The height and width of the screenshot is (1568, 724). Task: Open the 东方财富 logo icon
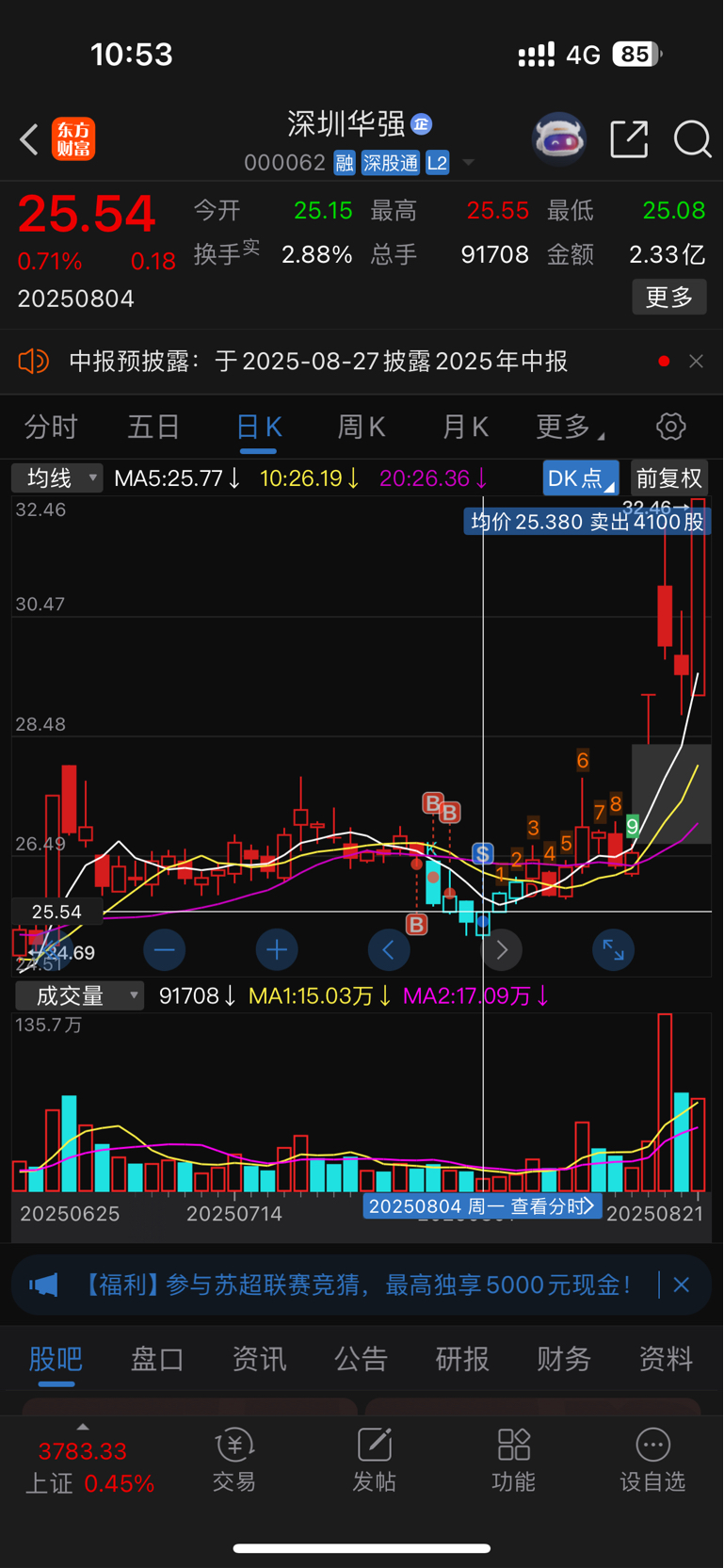[x=73, y=139]
